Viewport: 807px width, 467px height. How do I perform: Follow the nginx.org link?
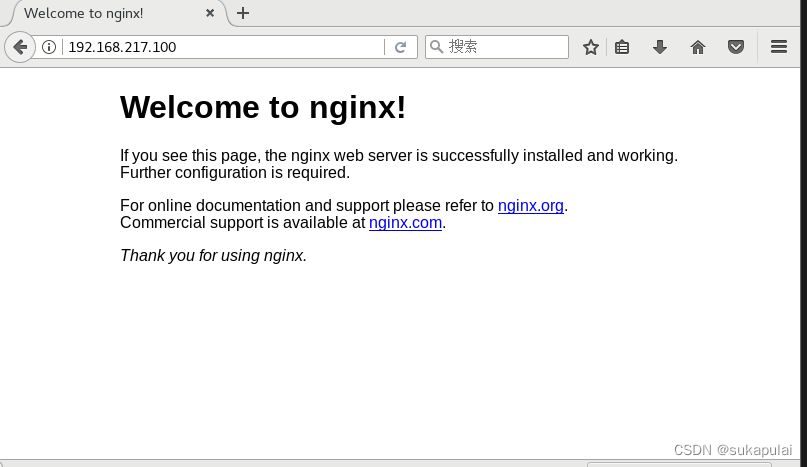pos(531,205)
